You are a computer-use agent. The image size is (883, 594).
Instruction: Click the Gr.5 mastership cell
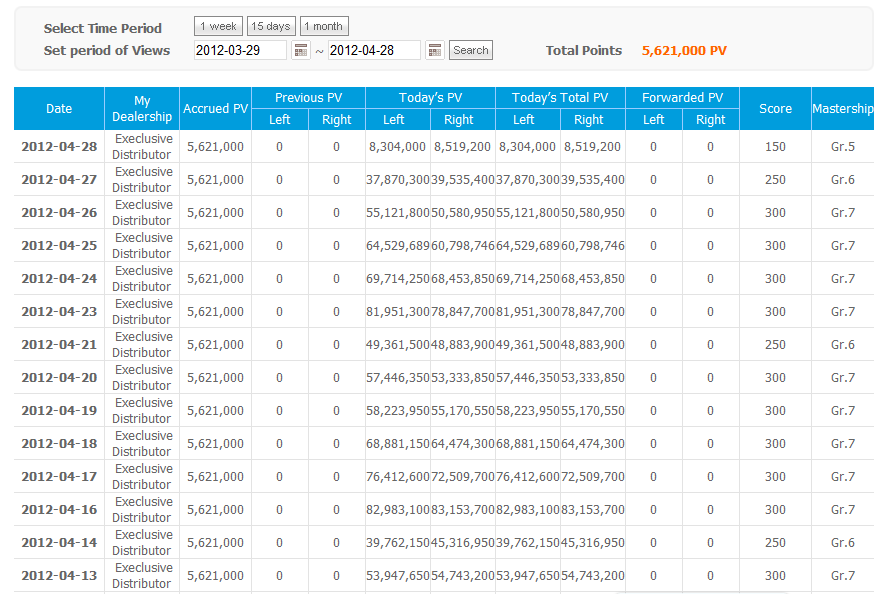tap(843, 147)
